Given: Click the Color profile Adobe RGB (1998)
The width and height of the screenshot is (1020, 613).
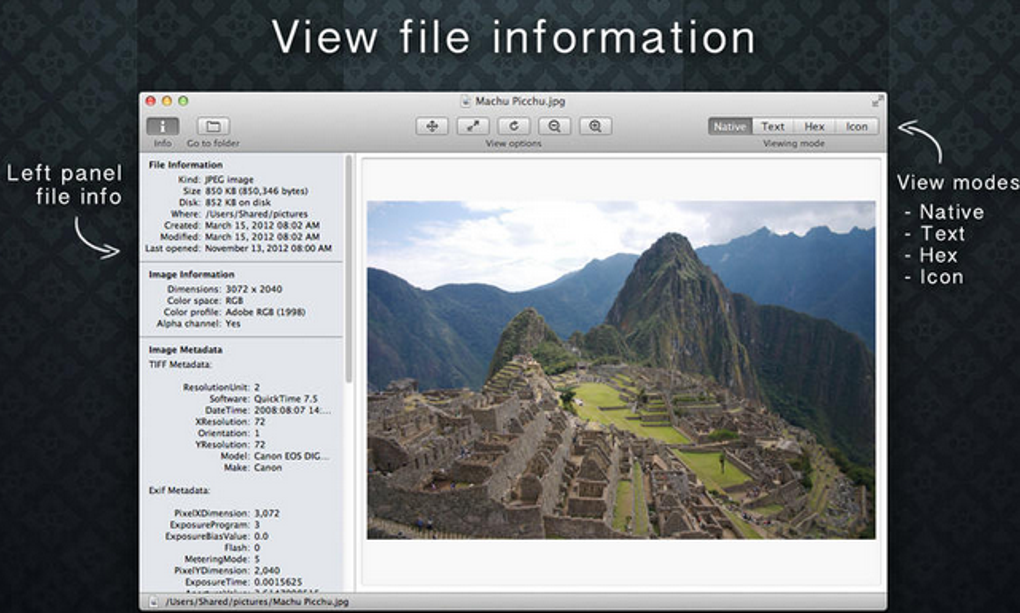Looking at the screenshot, I should [x=265, y=312].
